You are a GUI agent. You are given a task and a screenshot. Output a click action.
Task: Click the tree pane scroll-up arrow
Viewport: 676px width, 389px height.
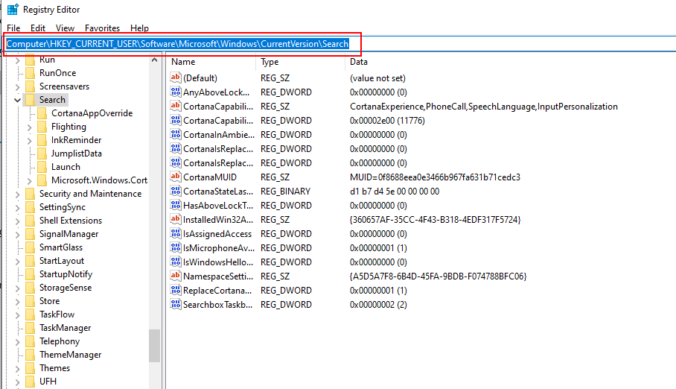[154, 60]
